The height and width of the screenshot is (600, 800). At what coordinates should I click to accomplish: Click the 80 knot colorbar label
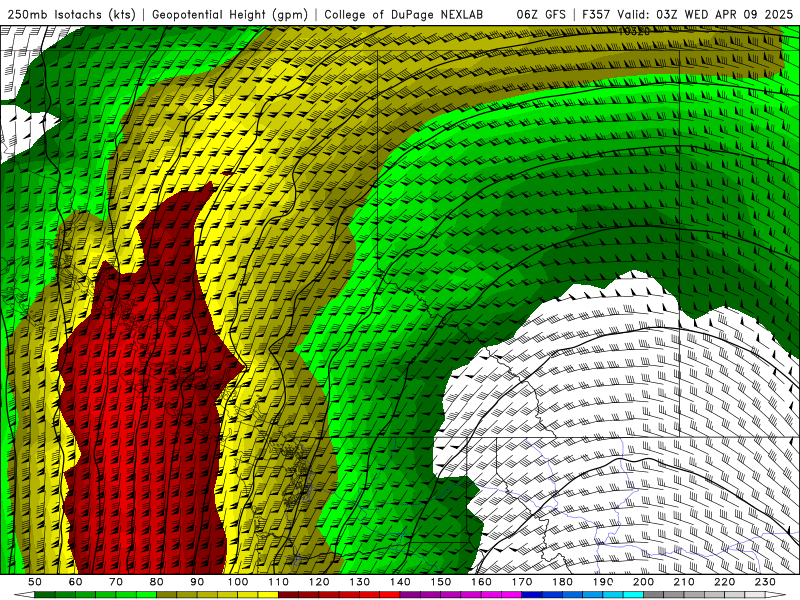[x=156, y=582]
